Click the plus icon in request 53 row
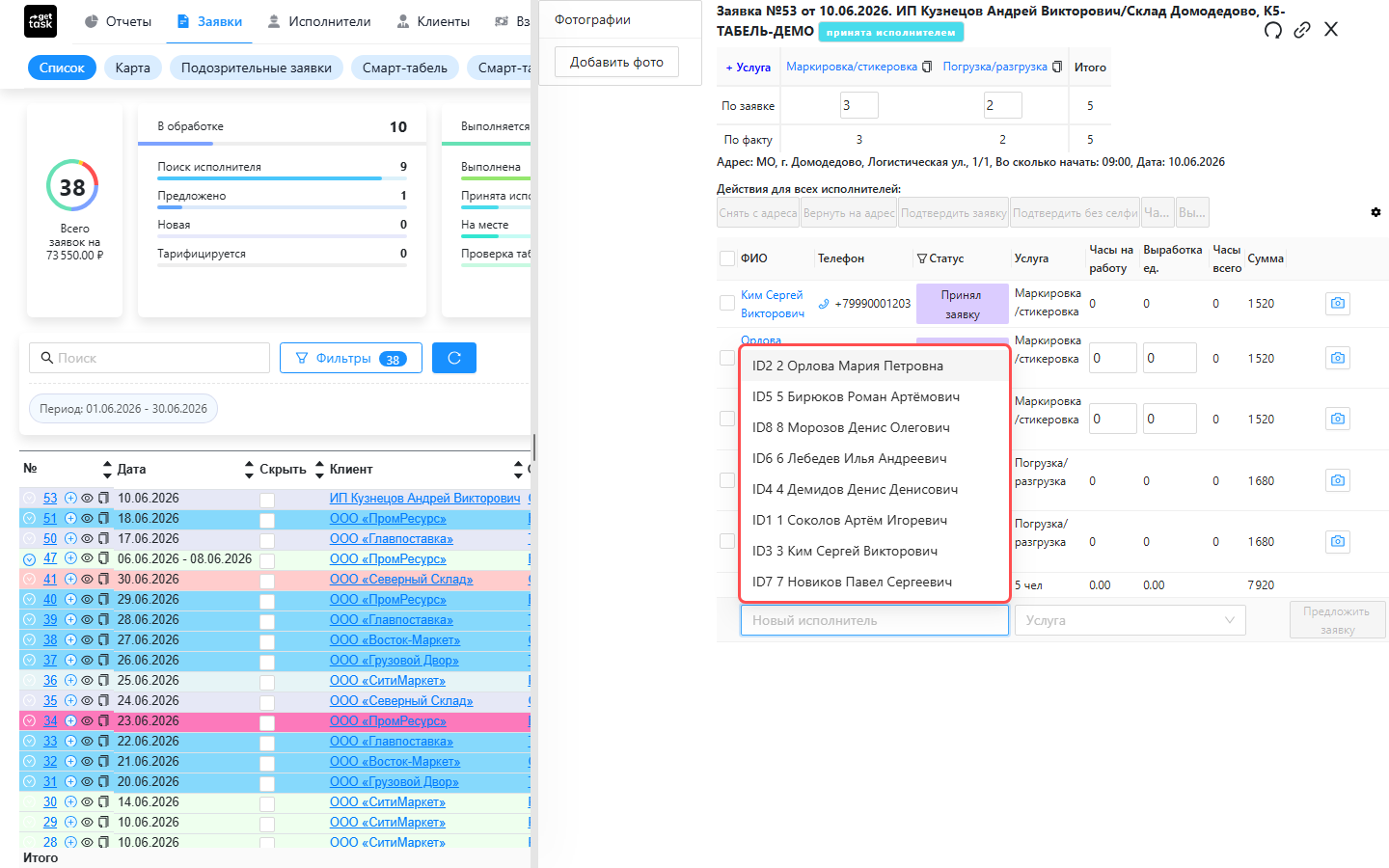 70,499
